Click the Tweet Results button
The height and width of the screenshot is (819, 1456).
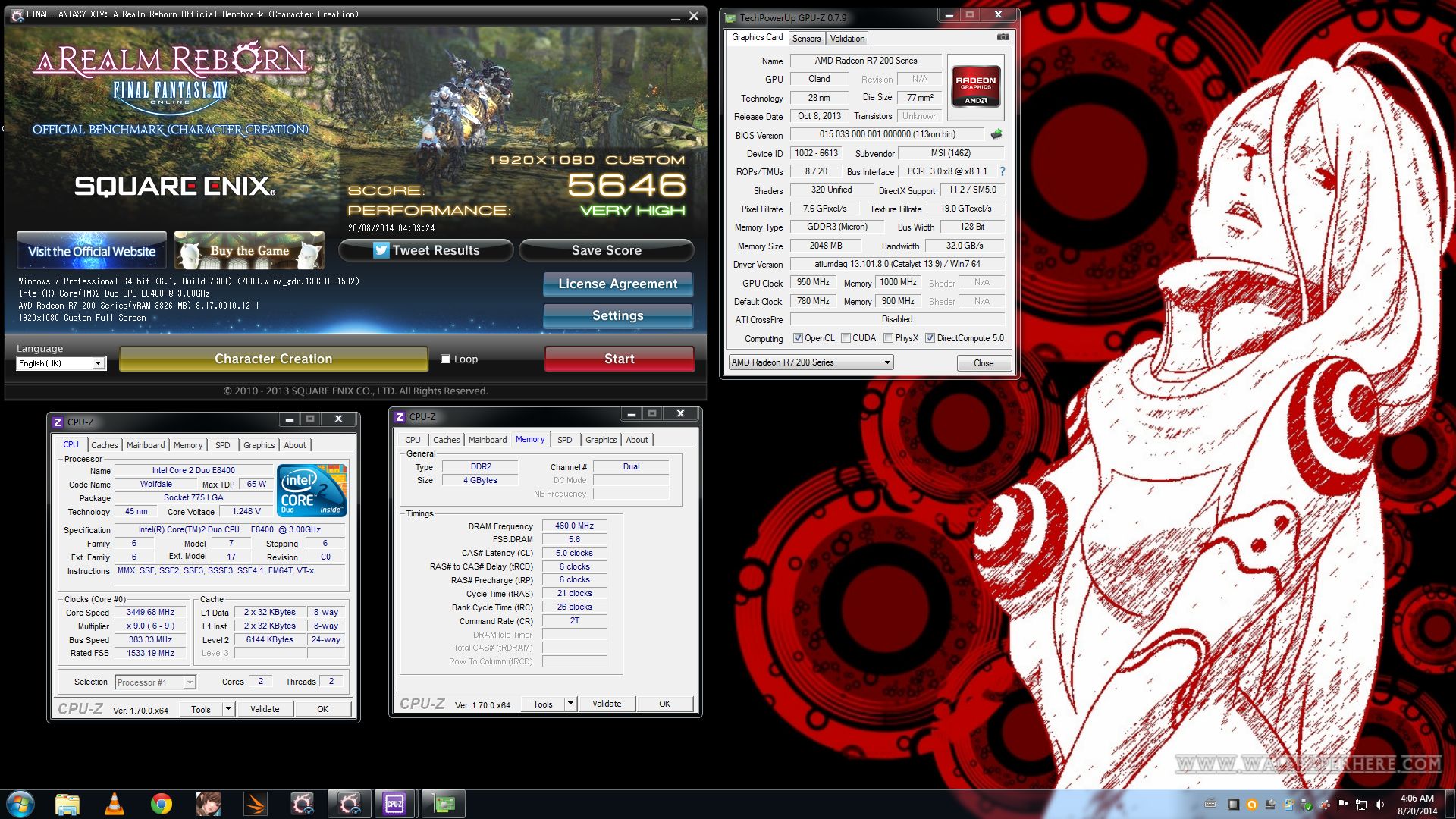pos(426,250)
